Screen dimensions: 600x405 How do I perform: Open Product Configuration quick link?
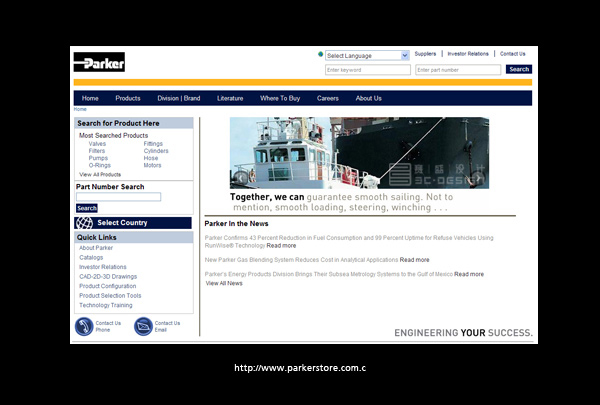[108, 286]
